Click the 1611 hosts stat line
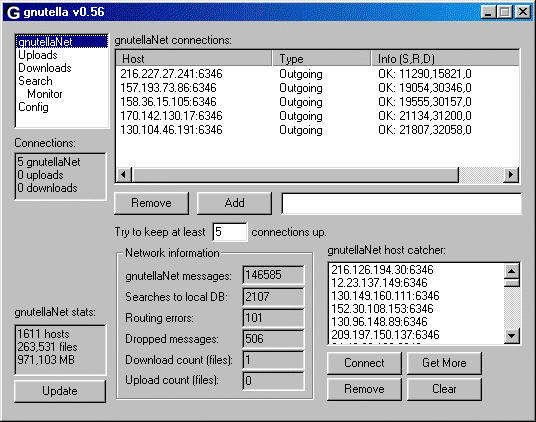The height and width of the screenshot is (422, 536). (43, 334)
